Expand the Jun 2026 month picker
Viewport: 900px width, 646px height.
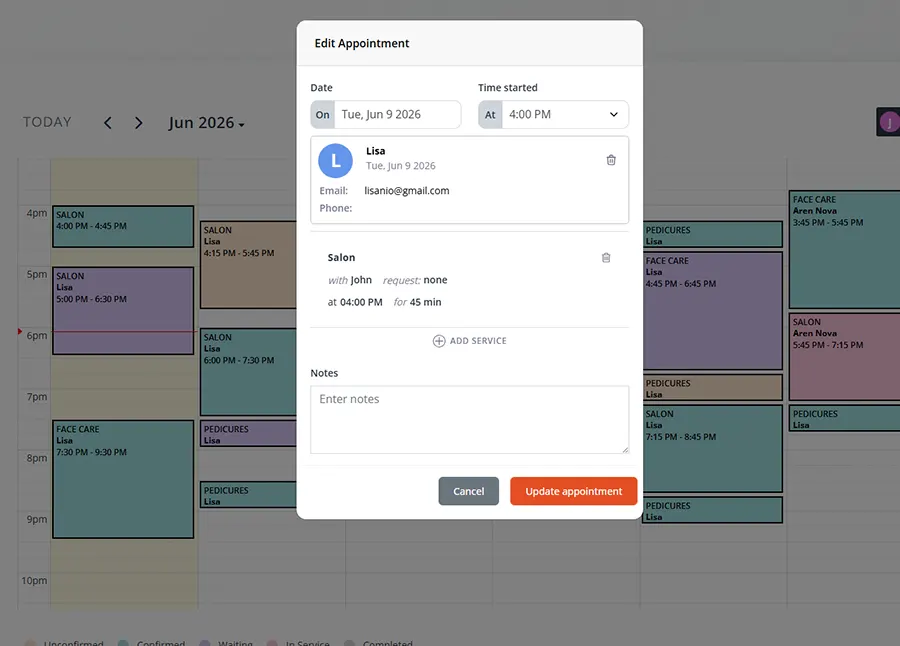click(x=207, y=123)
